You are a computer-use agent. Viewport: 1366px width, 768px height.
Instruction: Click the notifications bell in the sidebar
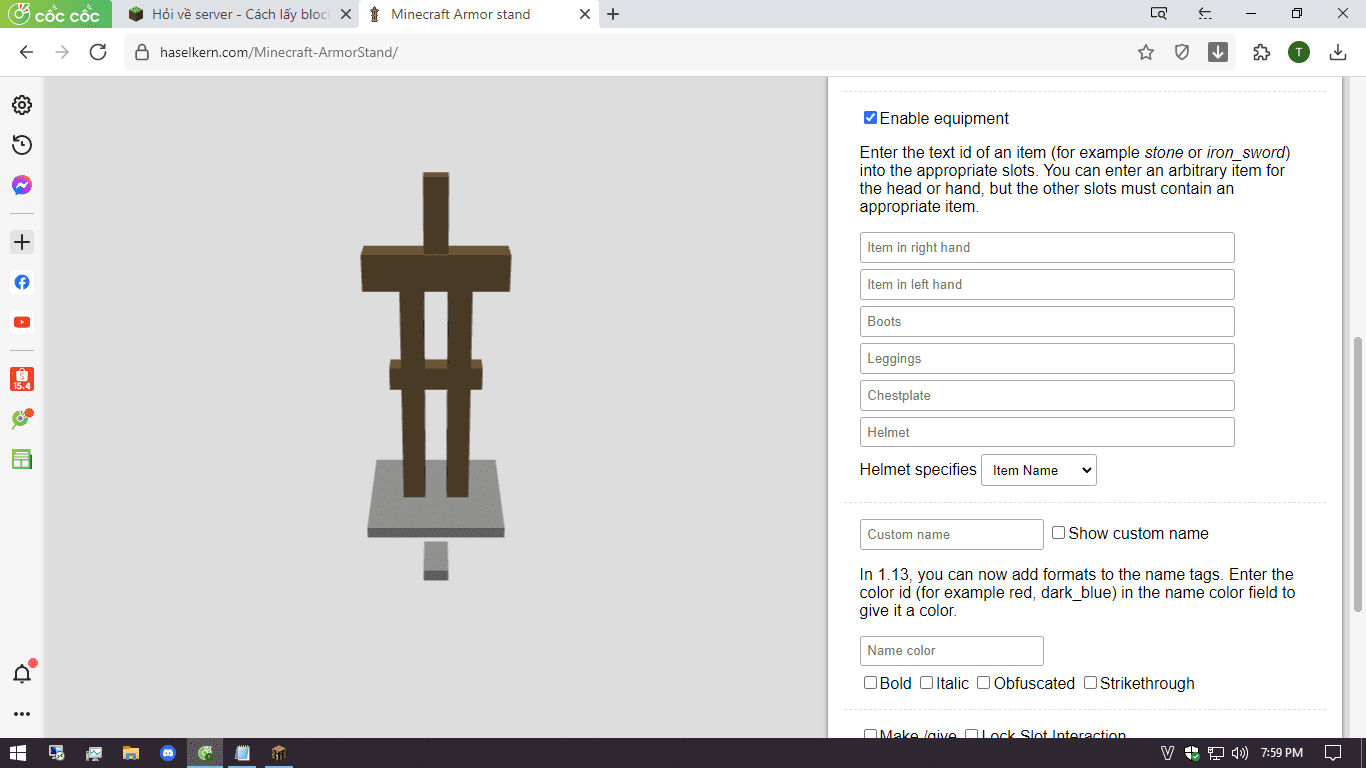(22, 673)
